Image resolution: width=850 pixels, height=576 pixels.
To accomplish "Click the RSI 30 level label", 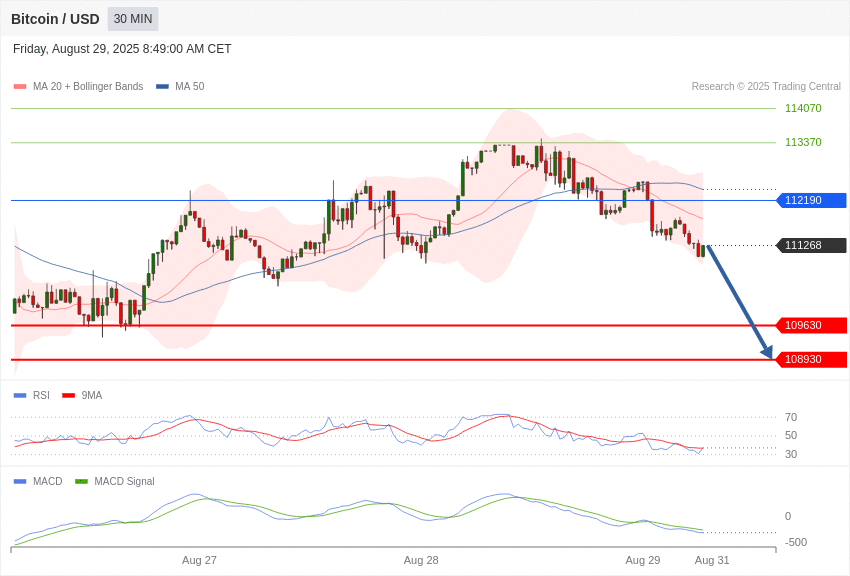I will (x=791, y=454).
